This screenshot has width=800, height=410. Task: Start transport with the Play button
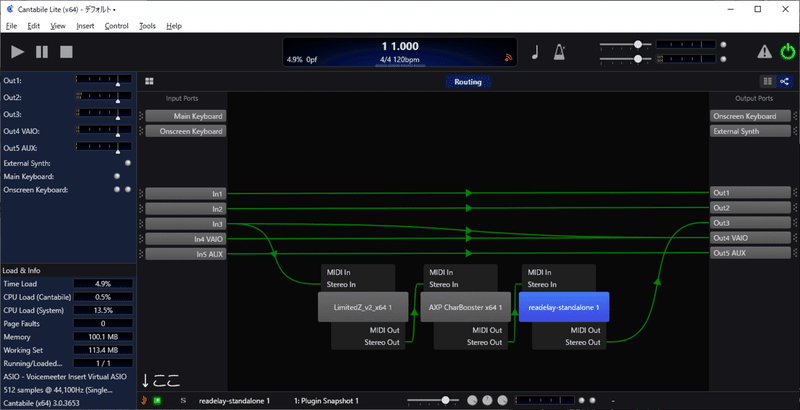tap(18, 52)
